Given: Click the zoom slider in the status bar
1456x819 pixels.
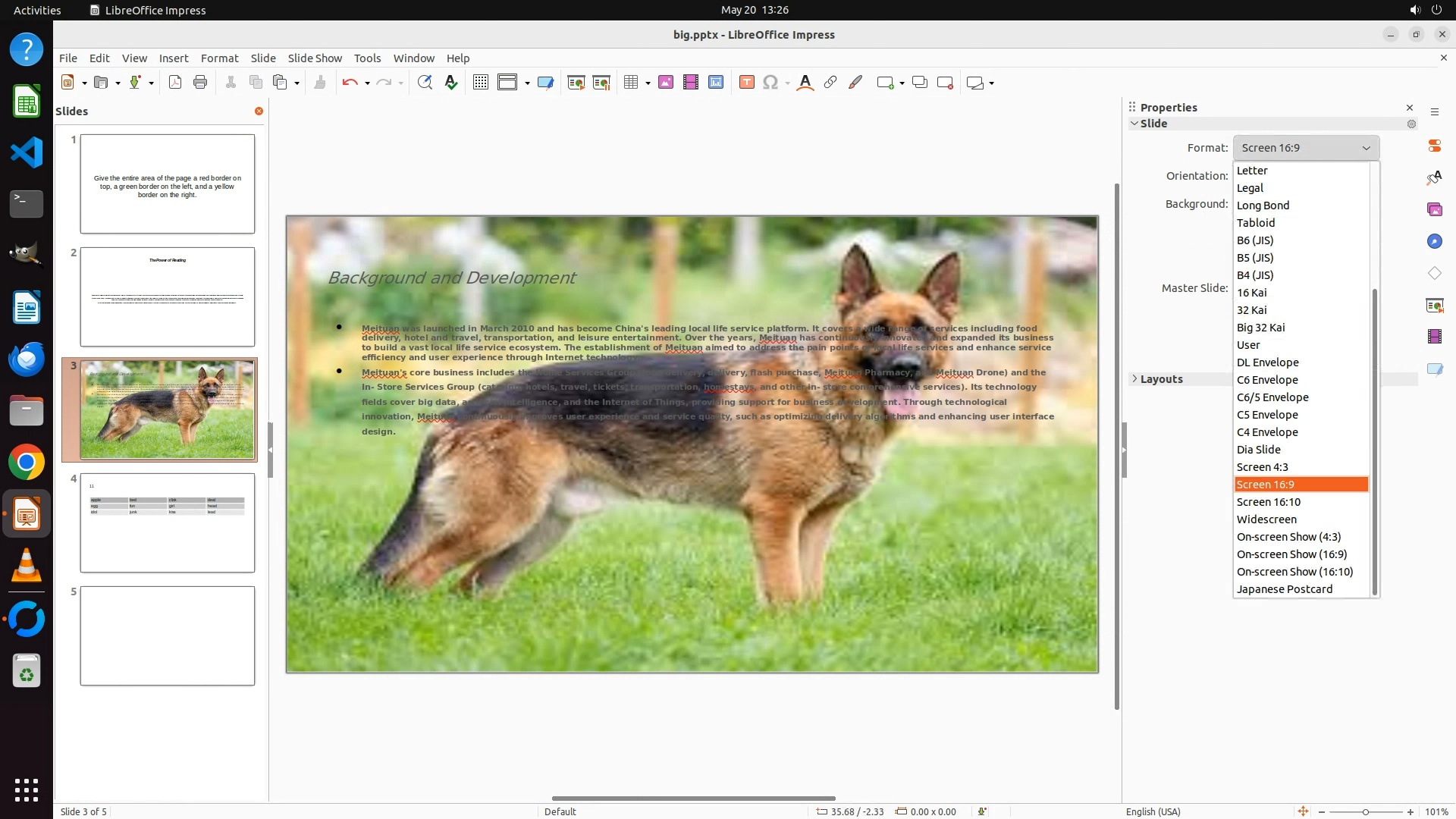Looking at the screenshot, I should pyautogui.click(x=1365, y=811).
